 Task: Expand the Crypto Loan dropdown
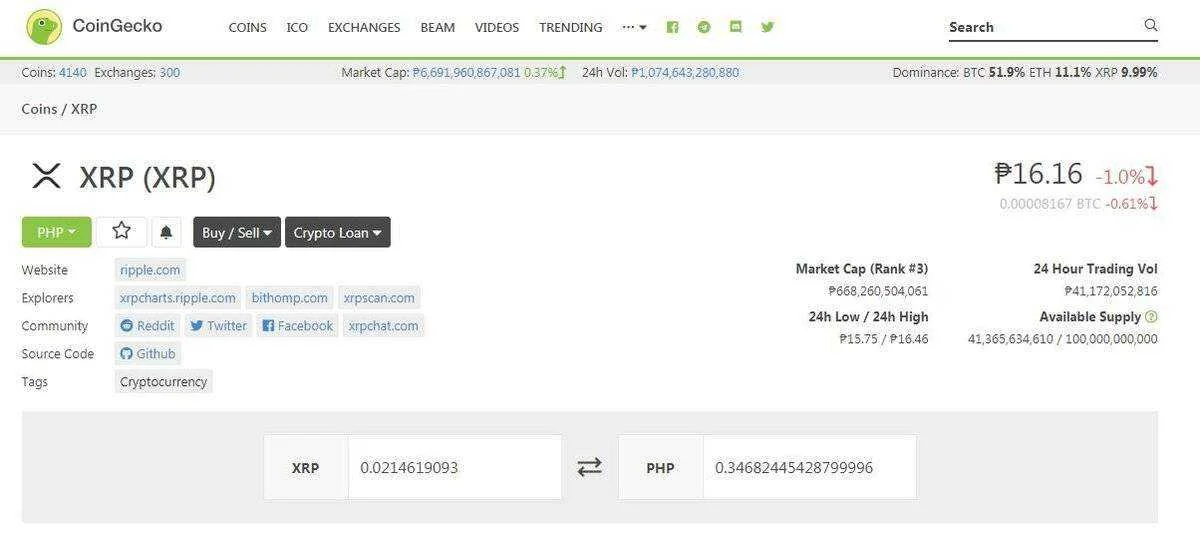[x=338, y=232]
